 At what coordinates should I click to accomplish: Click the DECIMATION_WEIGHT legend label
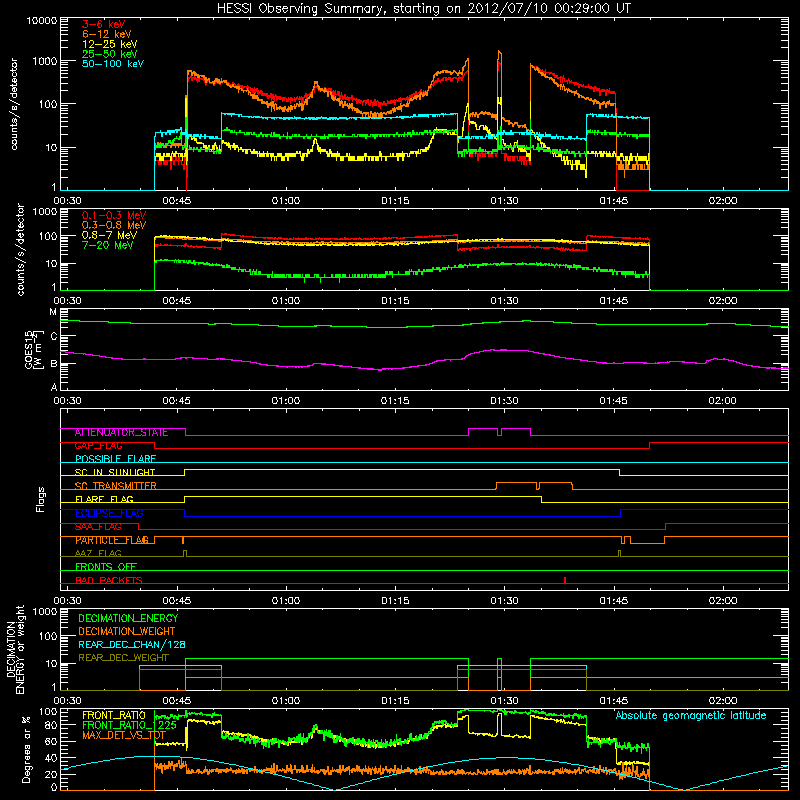tap(127, 632)
